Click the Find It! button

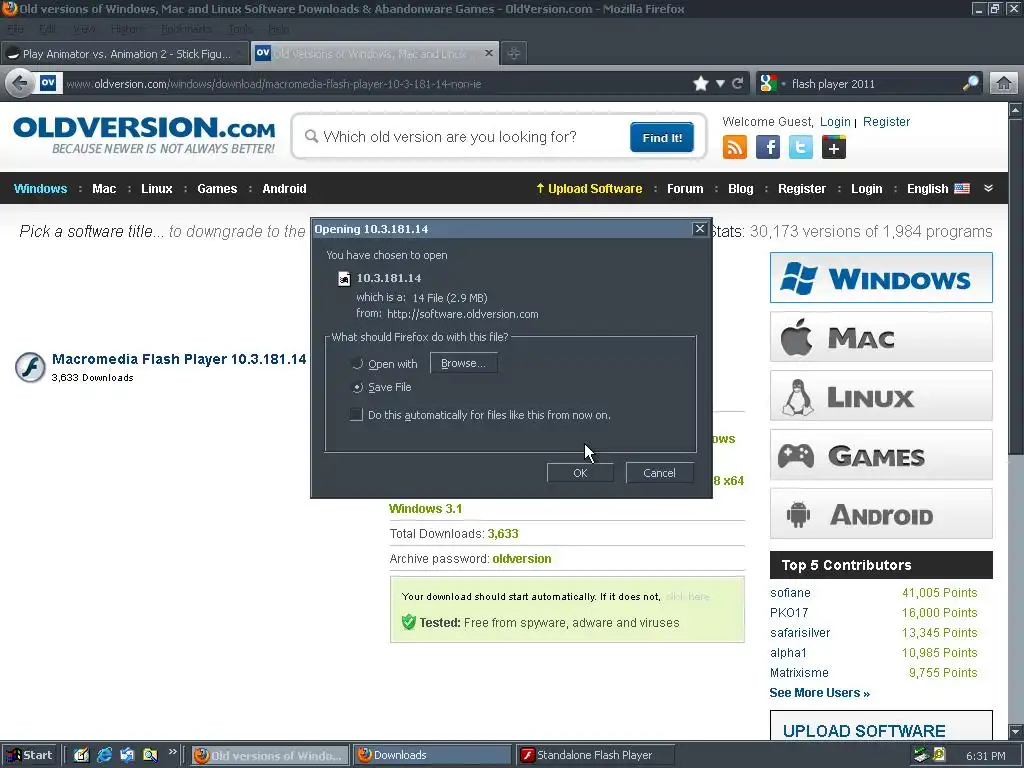click(x=662, y=137)
